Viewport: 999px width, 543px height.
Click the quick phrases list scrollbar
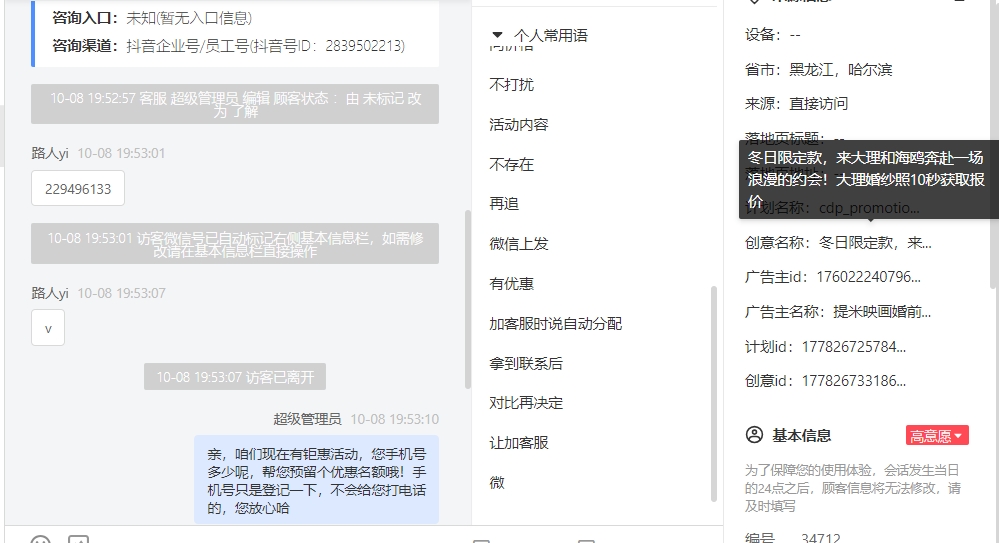[714, 394]
